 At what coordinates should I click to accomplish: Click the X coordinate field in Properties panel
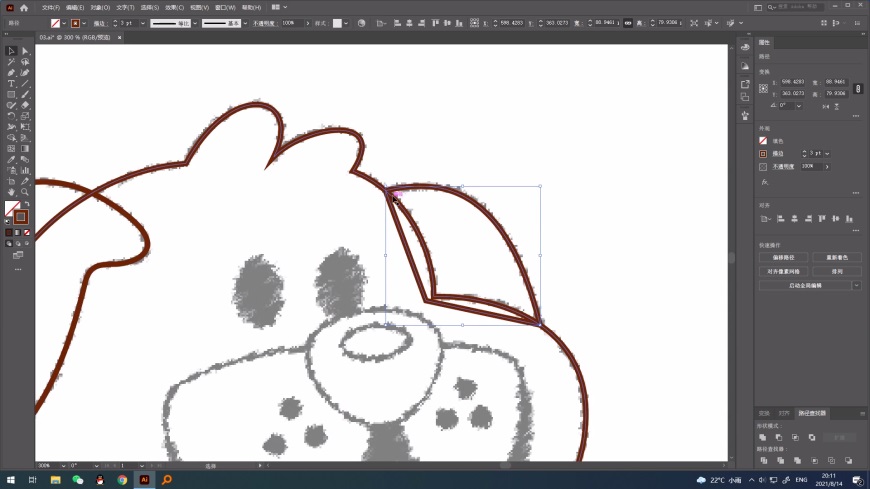[x=793, y=82]
